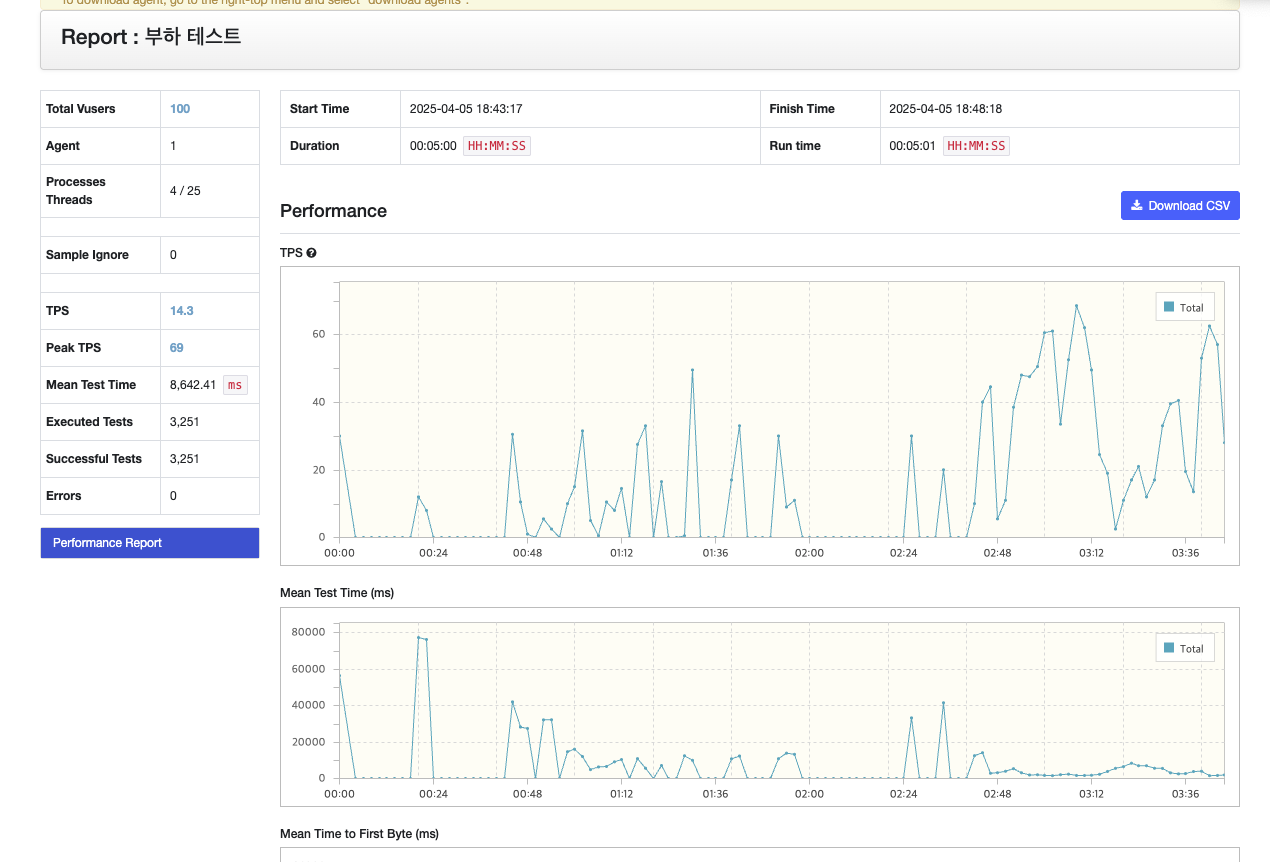Viewport: 1270px width, 862px height.
Task: Click the HH:MM:SS badge next to Run time
Action: (x=976, y=146)
